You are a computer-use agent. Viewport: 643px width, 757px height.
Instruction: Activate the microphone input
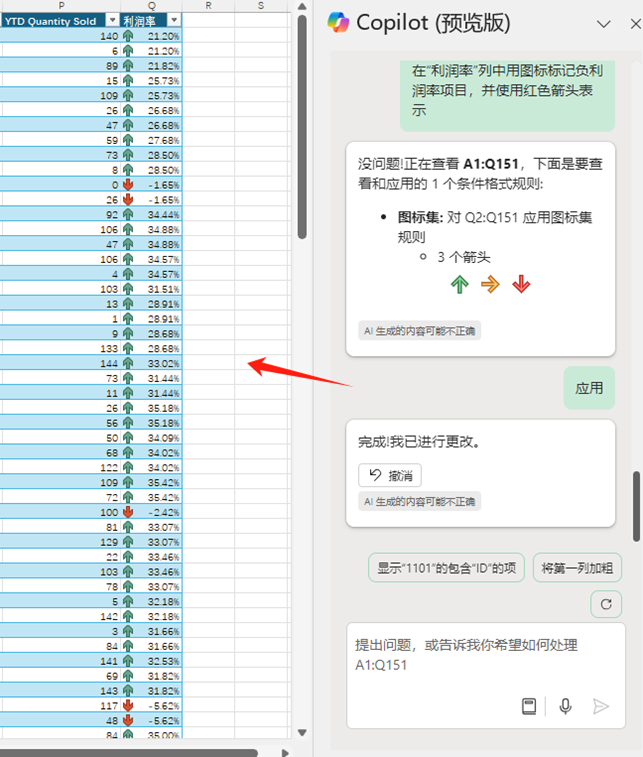565,706
